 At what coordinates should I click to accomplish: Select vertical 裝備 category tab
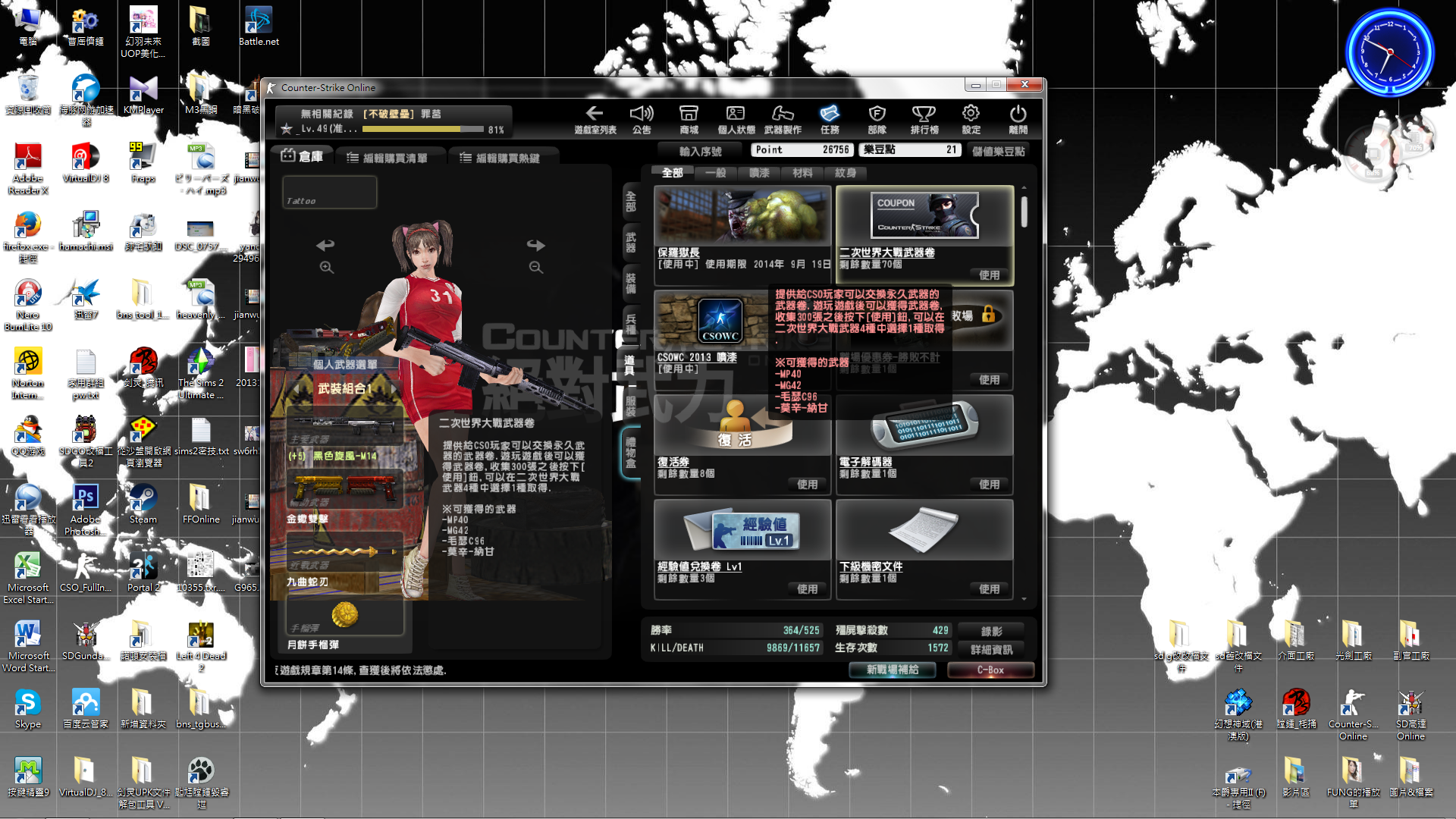pyautogui.click(x=631, y=284)
